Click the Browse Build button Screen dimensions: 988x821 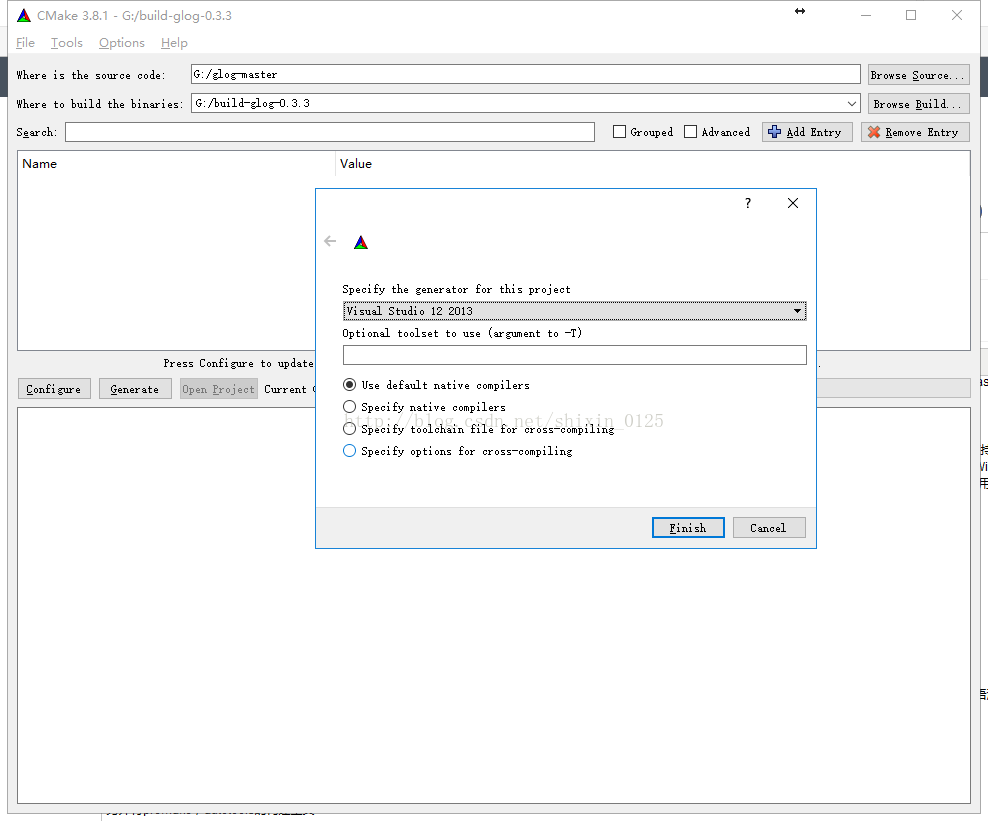919,104
